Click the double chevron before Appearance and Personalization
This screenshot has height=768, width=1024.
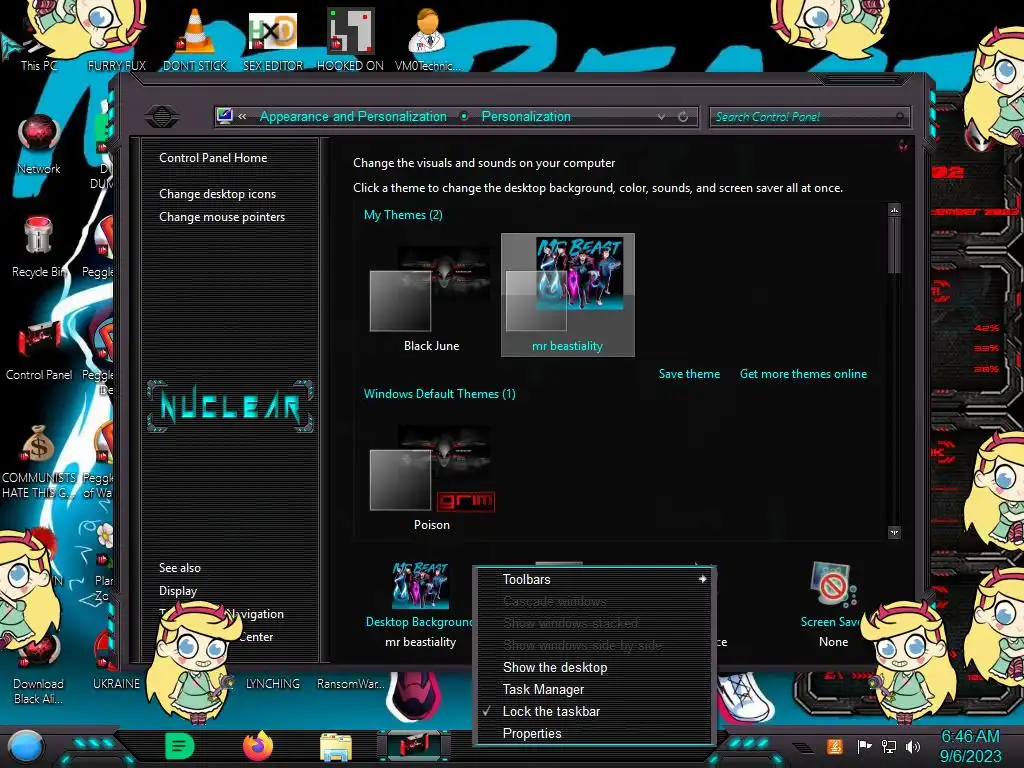click(242, 116)
